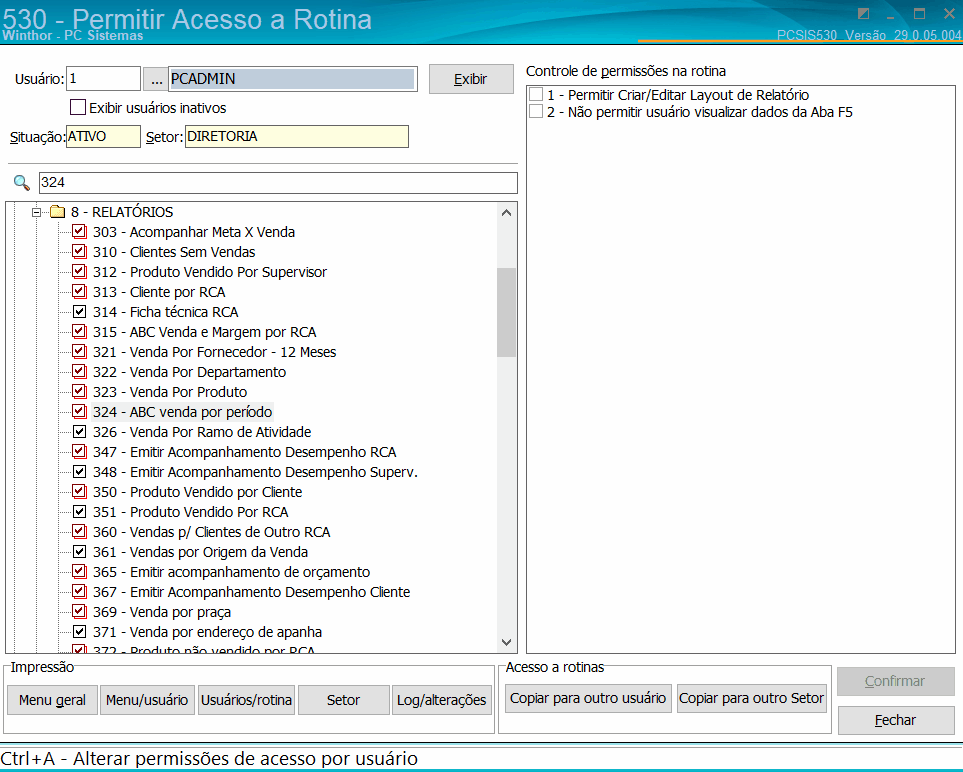This screenshot has width=963, height=772.
Task: Click the Usuário code input field
Action: tap(103, 79)
